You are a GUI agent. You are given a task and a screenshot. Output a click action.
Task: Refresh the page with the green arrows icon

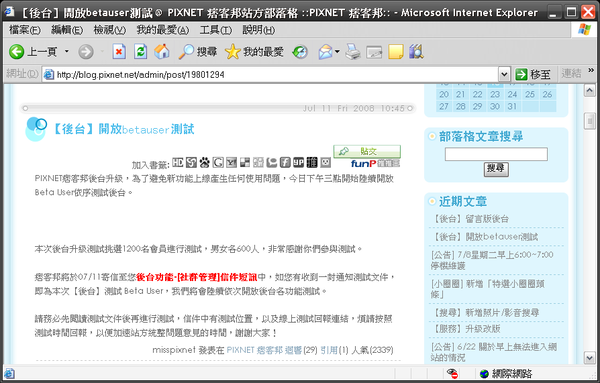(x=140, y=52)
